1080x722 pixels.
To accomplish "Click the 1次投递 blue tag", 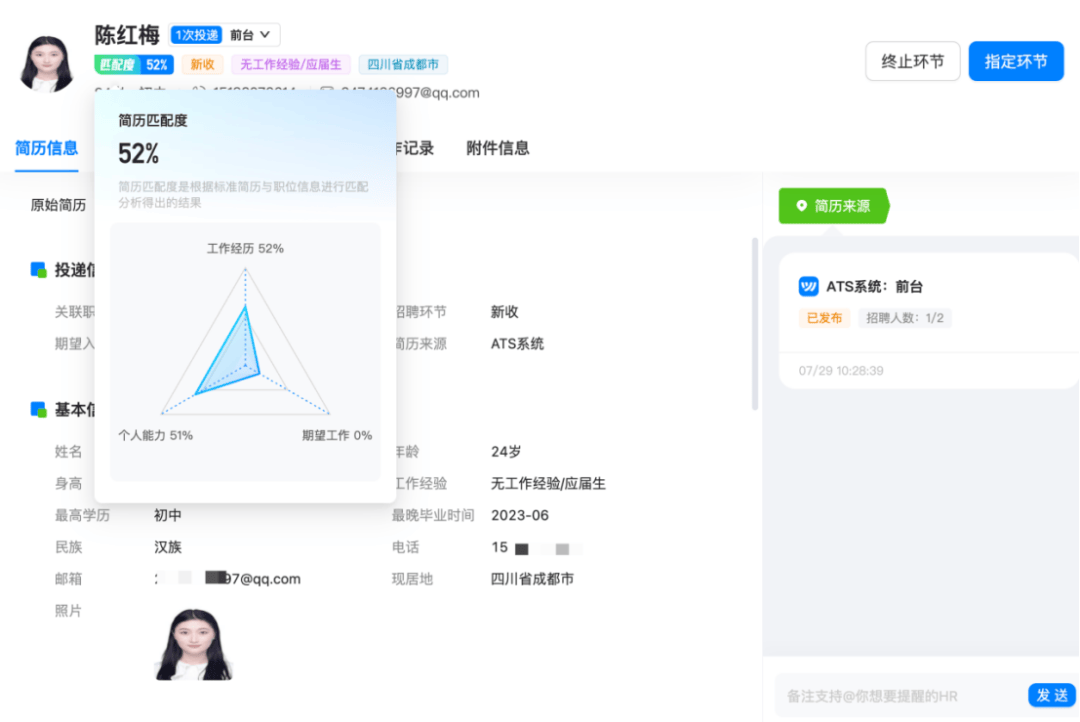I will pos(196,35).
